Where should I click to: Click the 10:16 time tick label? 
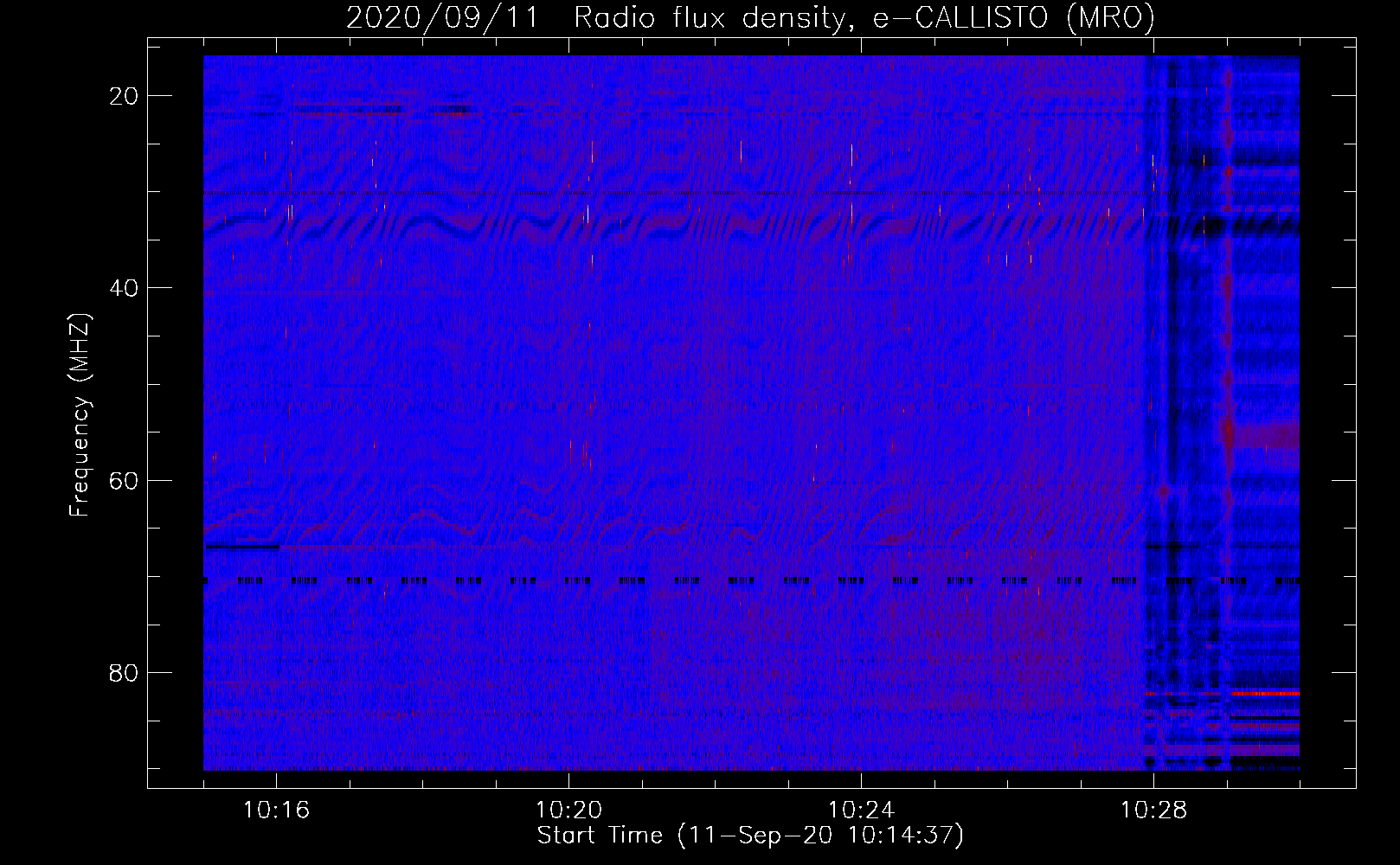coord(276,811)
